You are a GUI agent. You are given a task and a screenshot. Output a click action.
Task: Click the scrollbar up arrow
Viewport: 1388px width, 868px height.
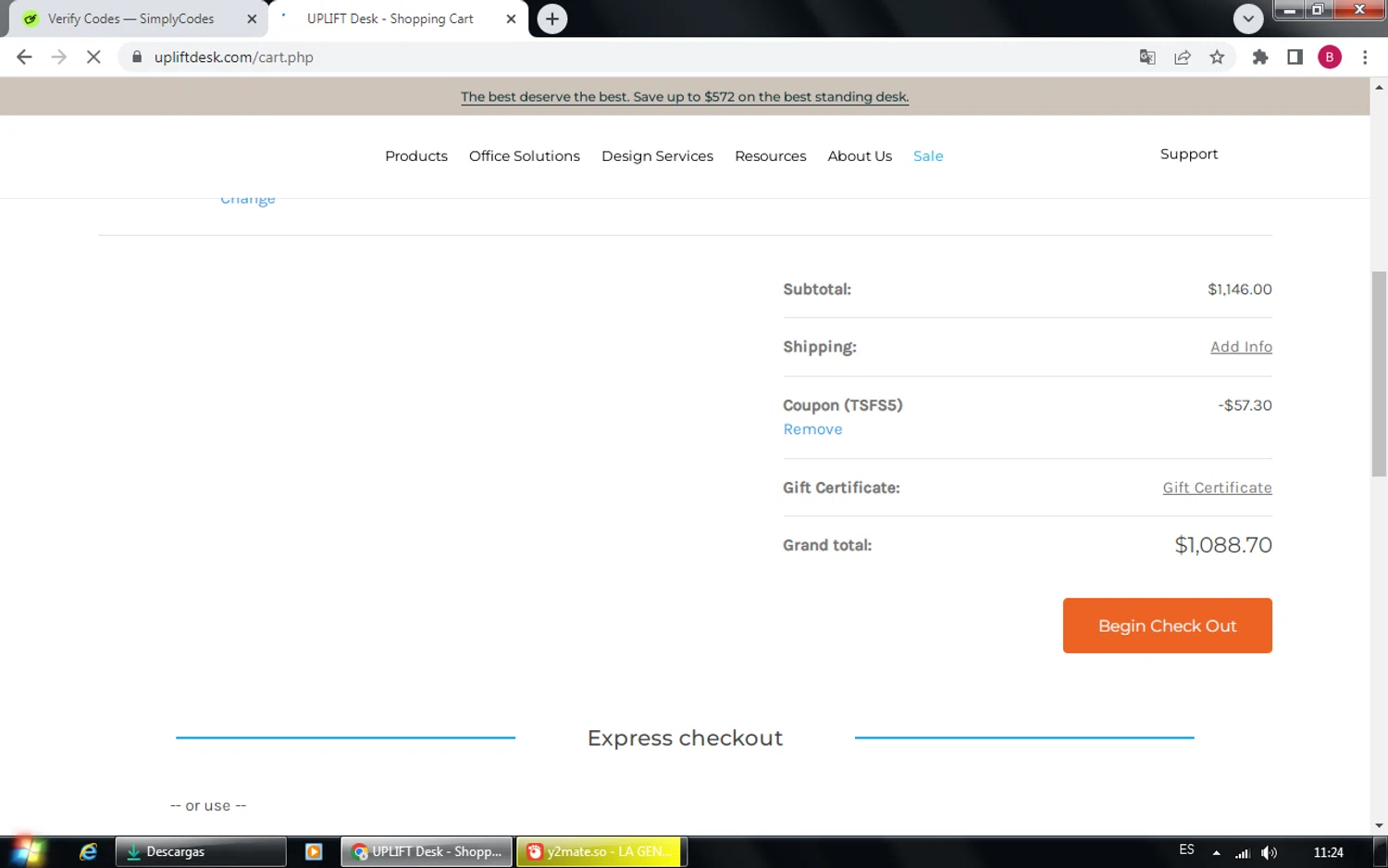click(x=1379, y=86)
